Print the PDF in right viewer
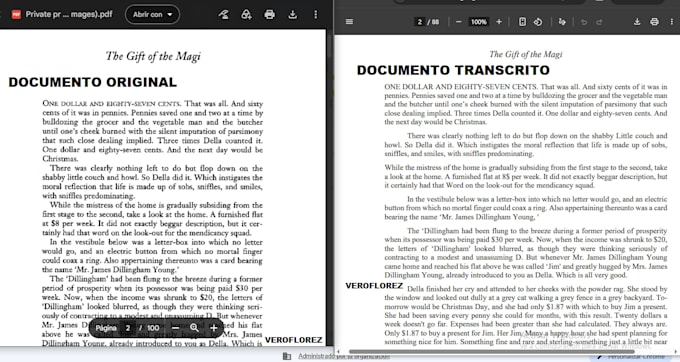Screen dimensions: 680x362 click(x=654, y=22)
